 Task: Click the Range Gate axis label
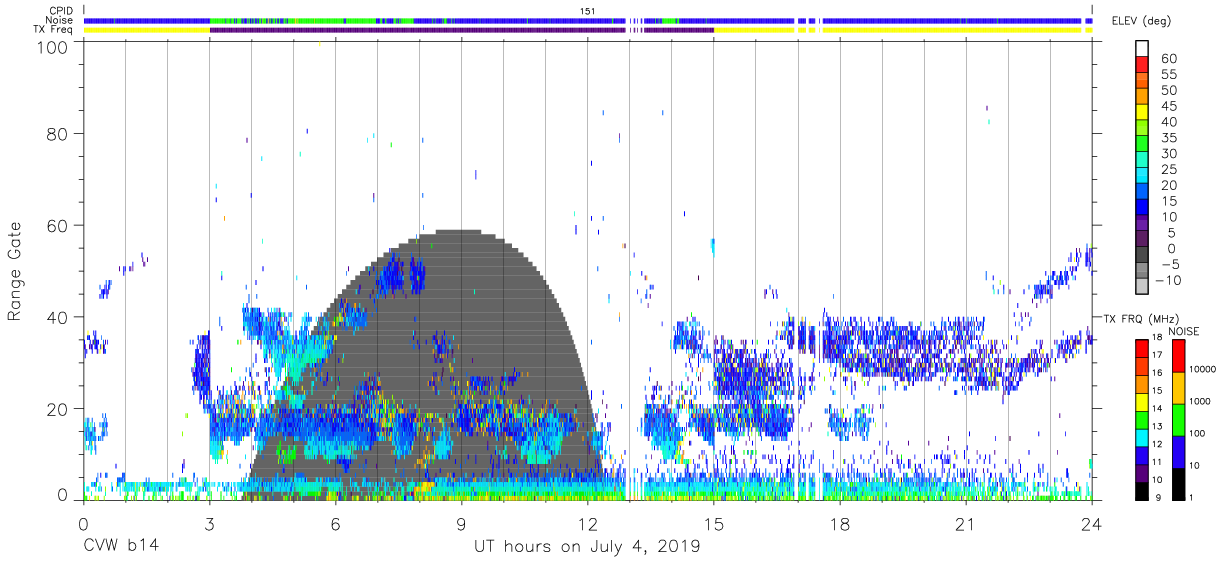15,272
